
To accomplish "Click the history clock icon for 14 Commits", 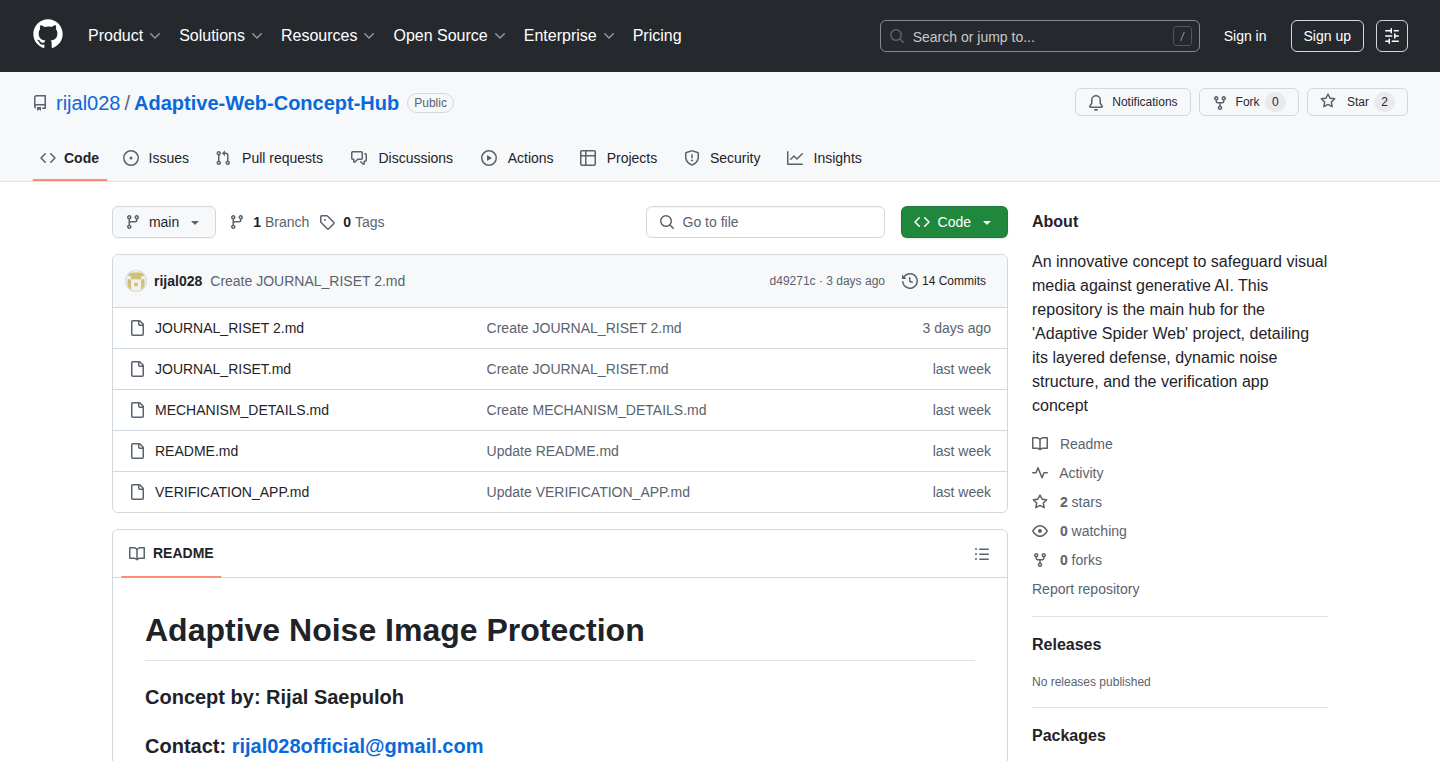I will point(909,281).
